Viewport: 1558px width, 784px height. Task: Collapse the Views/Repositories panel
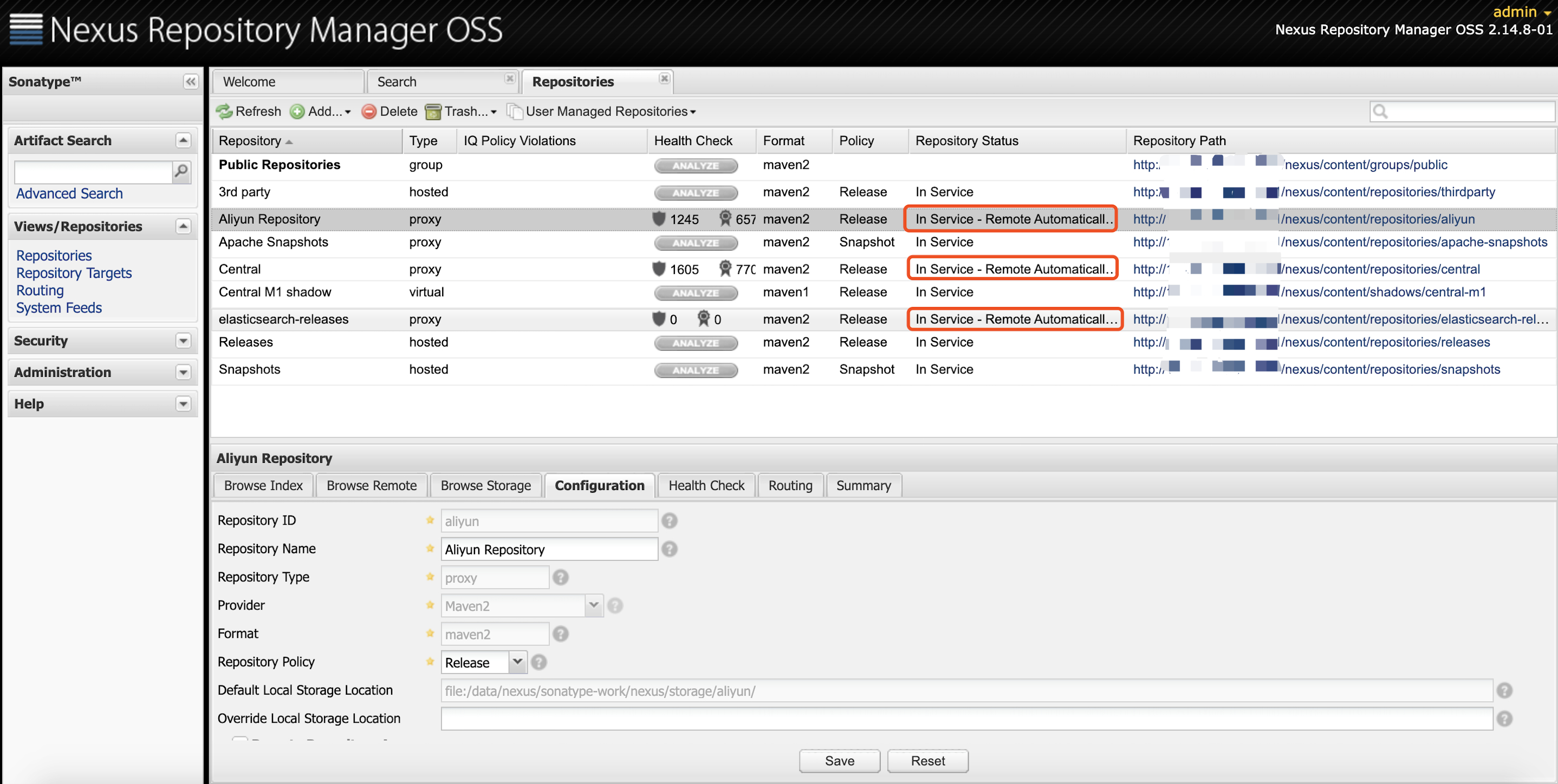pos(183,226)
